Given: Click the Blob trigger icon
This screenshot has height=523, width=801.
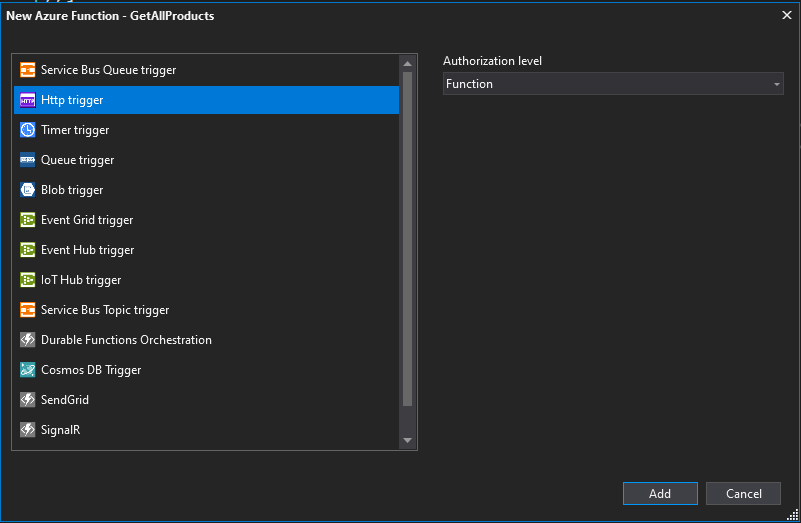Looking at the screenshot, I should tap(28, 190).
